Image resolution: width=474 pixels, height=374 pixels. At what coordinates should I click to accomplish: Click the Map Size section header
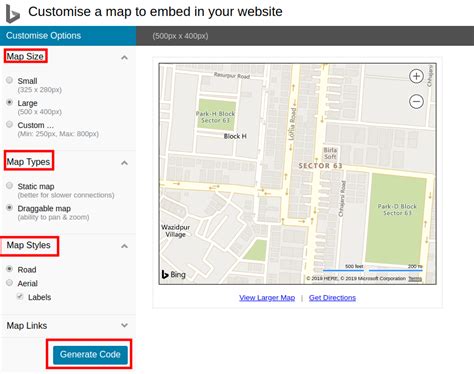[x=25, y=56]
